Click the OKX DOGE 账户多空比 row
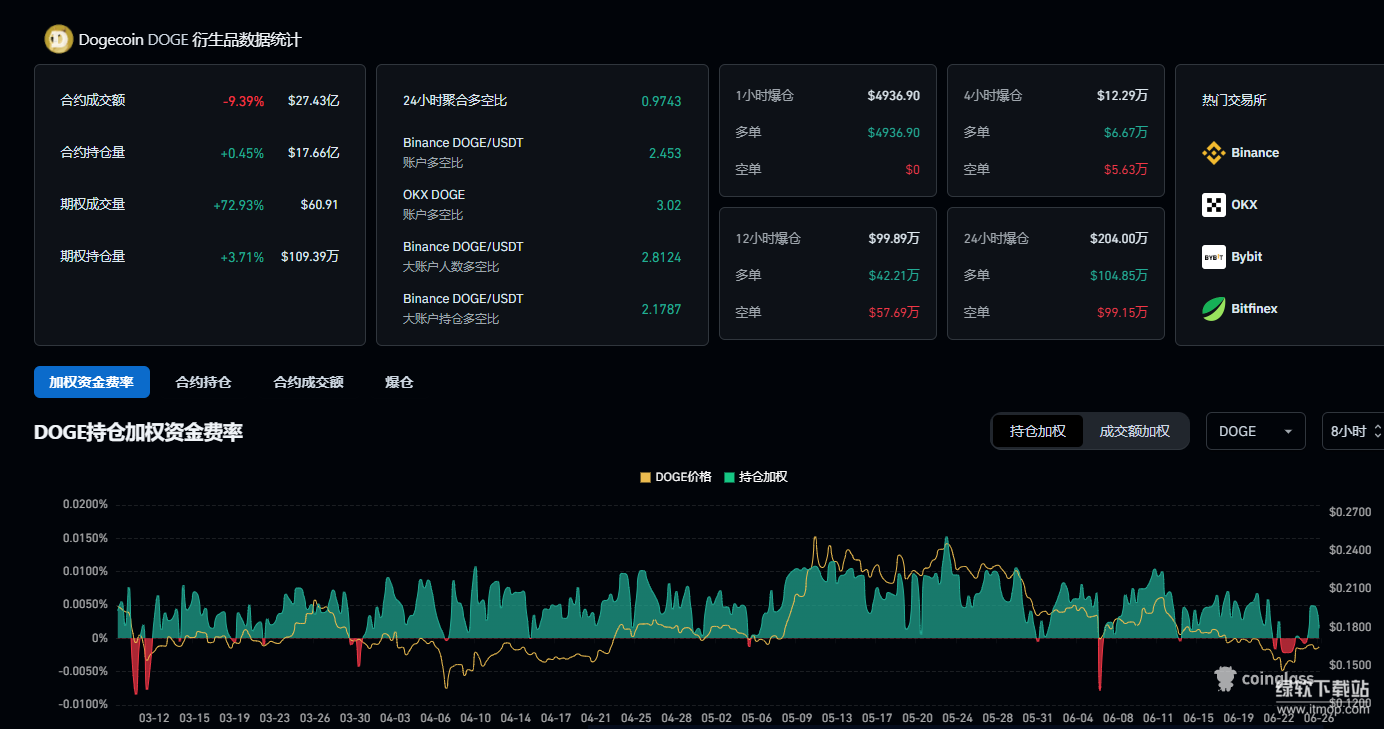The image size is (1384, 729). click(x=542, y=205)
